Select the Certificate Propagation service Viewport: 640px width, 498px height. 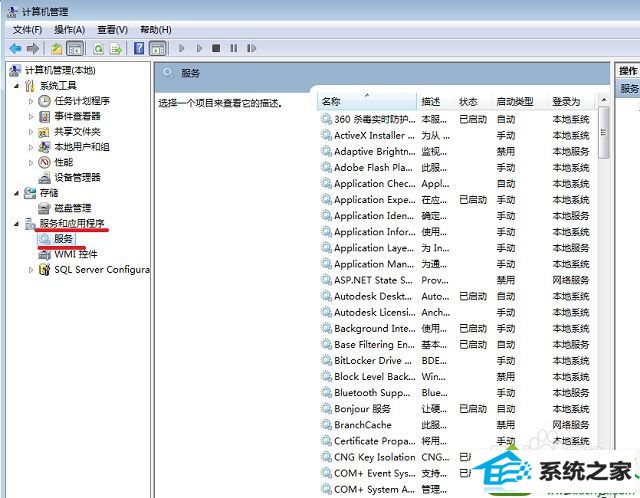pyautogui.click(x=456, y=441)
